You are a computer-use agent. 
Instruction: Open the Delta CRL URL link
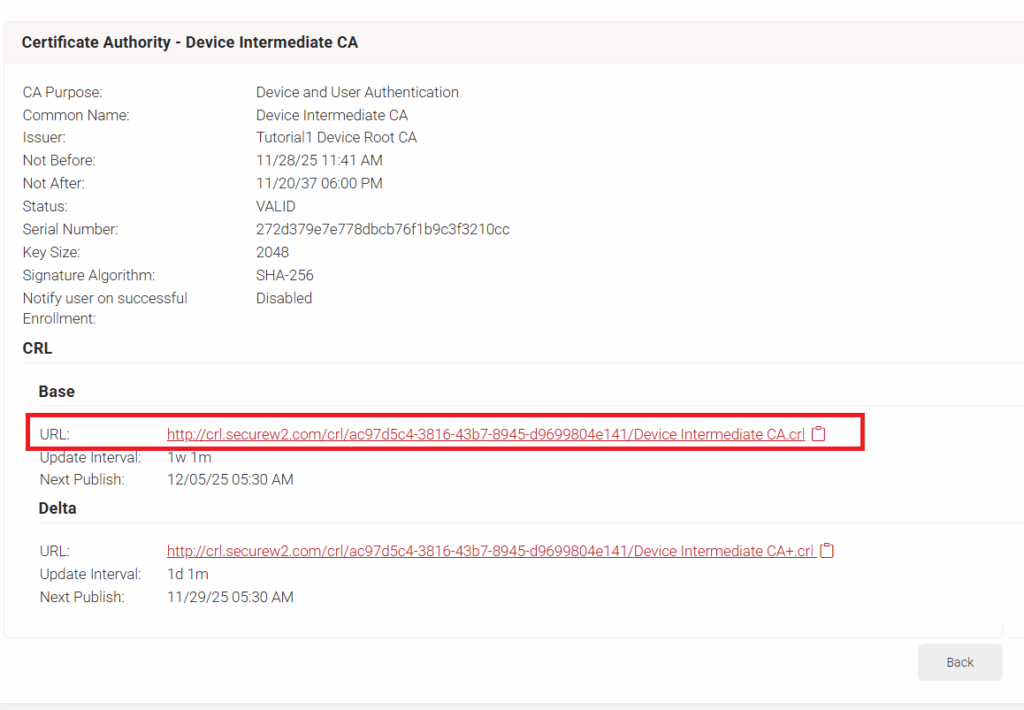[x=490, y=551]
